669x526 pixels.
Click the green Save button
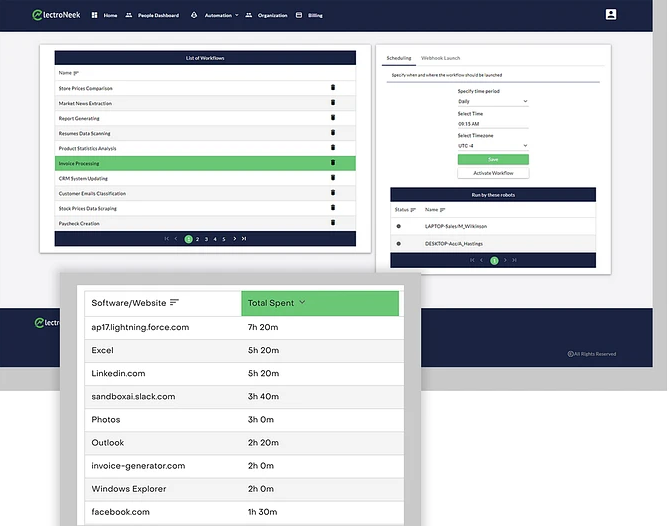(492, 159)
